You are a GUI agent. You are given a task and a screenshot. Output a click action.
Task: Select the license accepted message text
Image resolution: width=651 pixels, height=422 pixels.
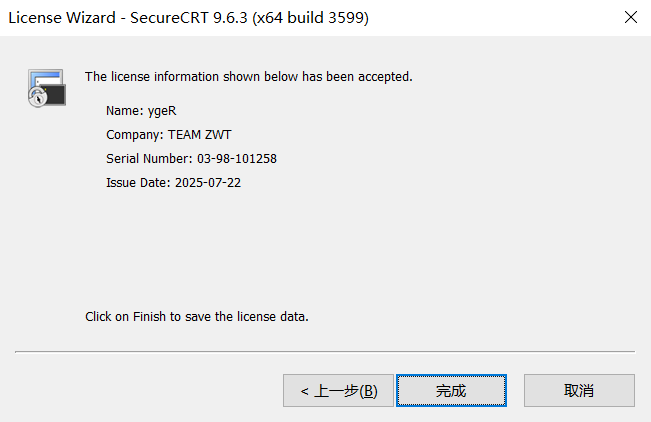(x=249, y=77)
